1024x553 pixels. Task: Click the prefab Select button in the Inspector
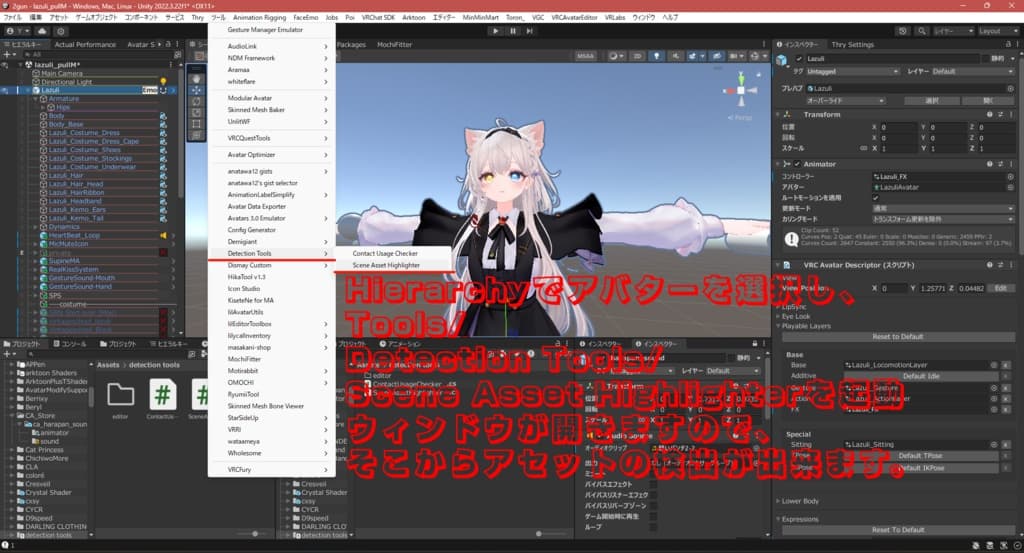(932, 101)
